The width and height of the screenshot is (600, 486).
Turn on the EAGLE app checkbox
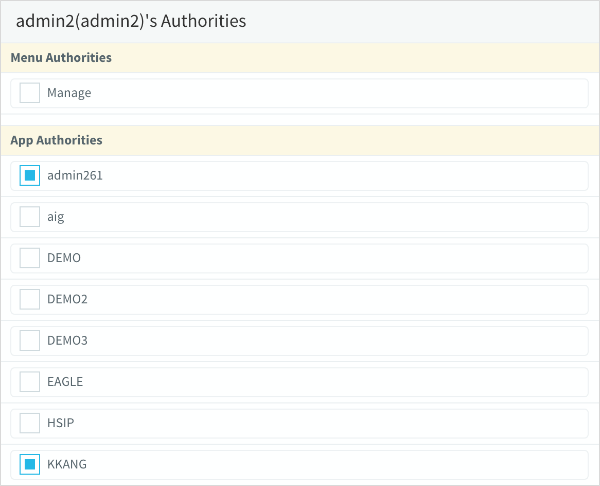30,381
